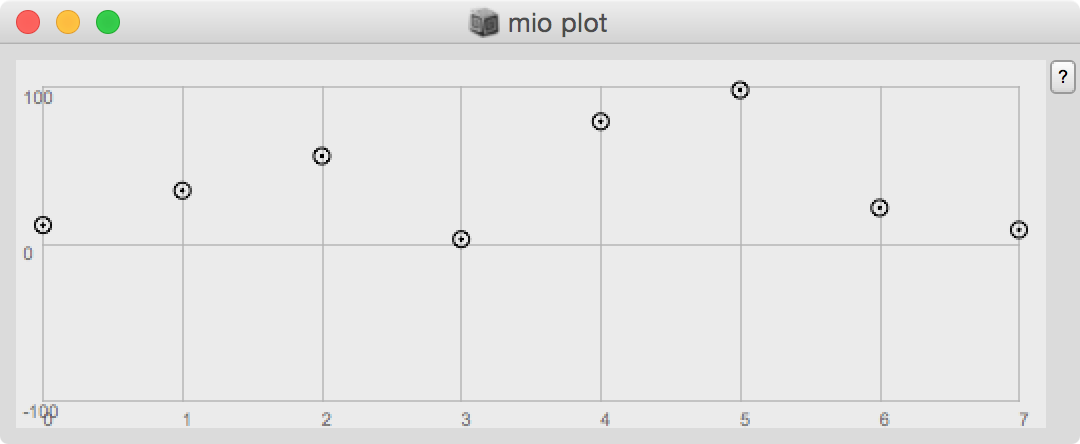Viewport: 1080px width, 444px height.
Task: Click the yellow minimize window button
Action: tap(68, 22)
